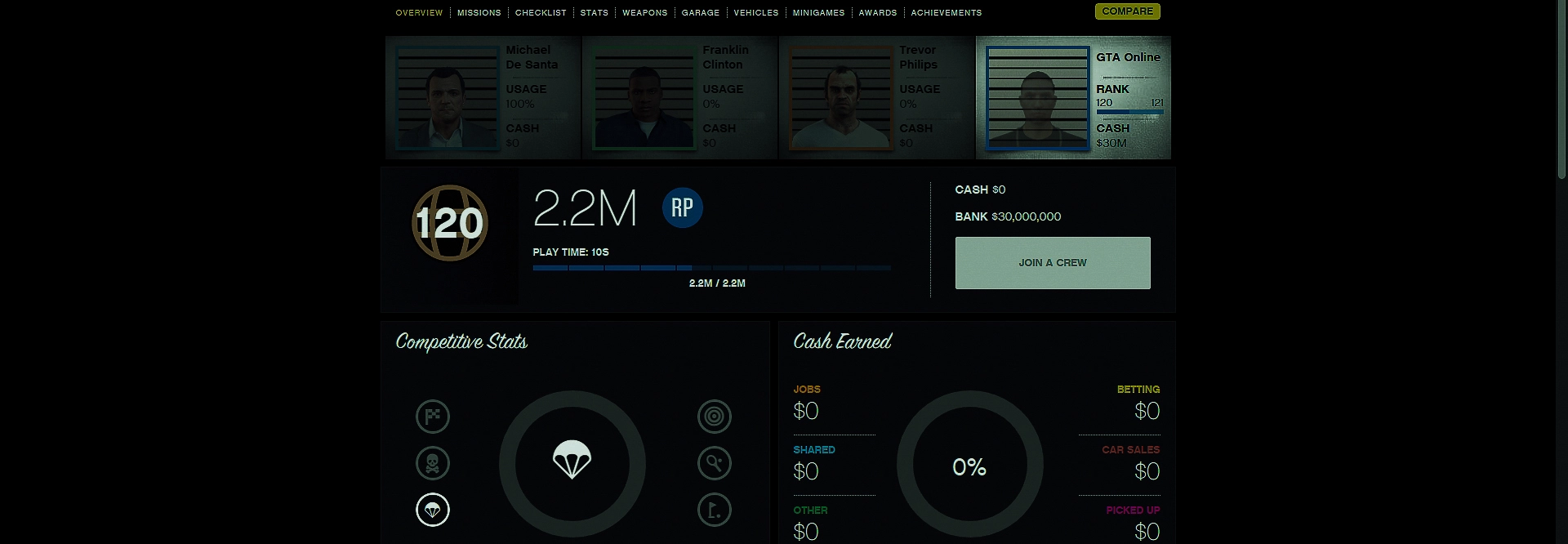Click the large 2.2M RP total
The height and width of the screenshot is (544, 1568).
pyautogui.click(x=585, y=208)
